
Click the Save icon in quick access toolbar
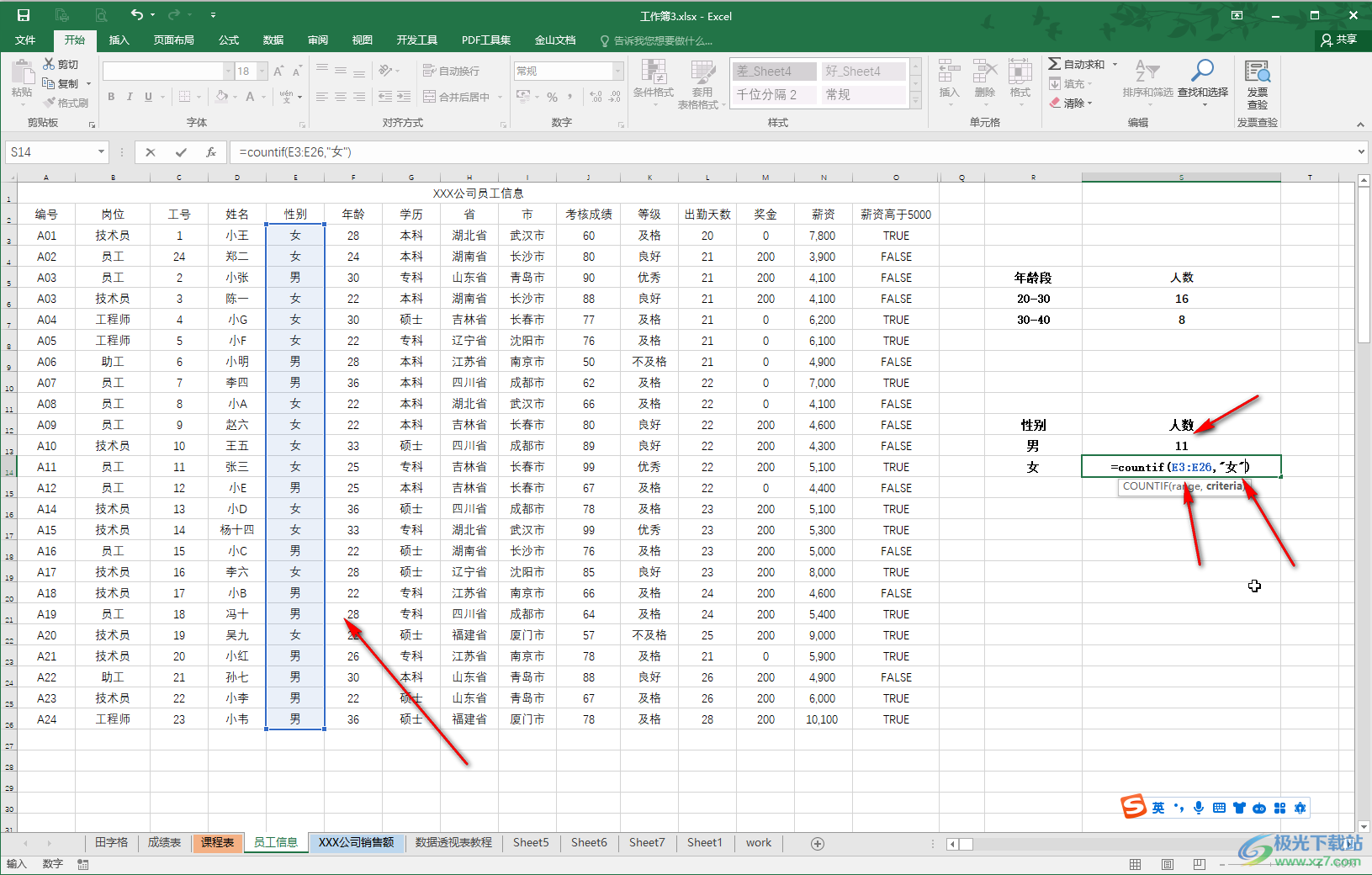[x=24, y=15]
